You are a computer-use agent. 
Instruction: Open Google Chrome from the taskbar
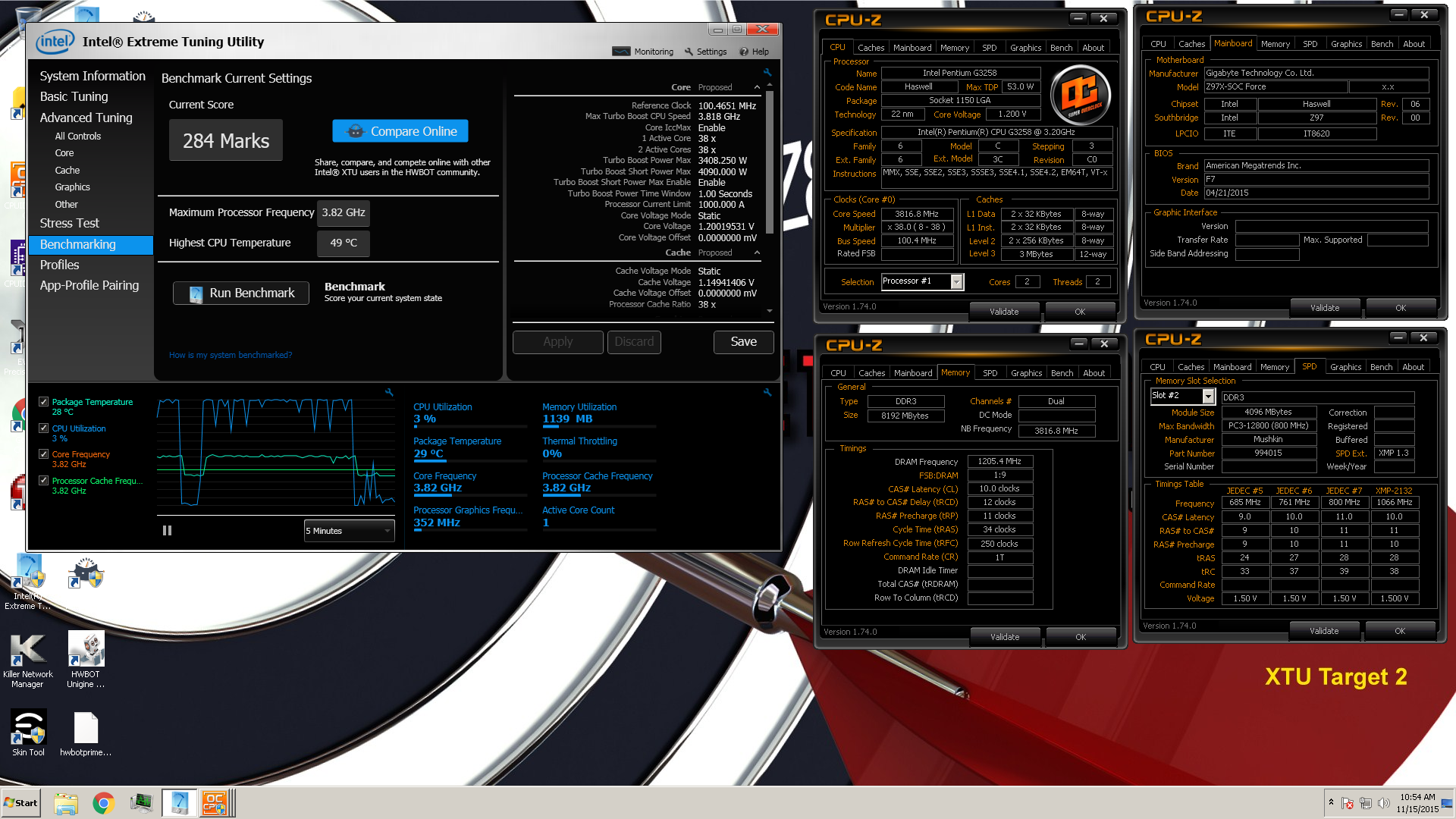tap(104, 803)
